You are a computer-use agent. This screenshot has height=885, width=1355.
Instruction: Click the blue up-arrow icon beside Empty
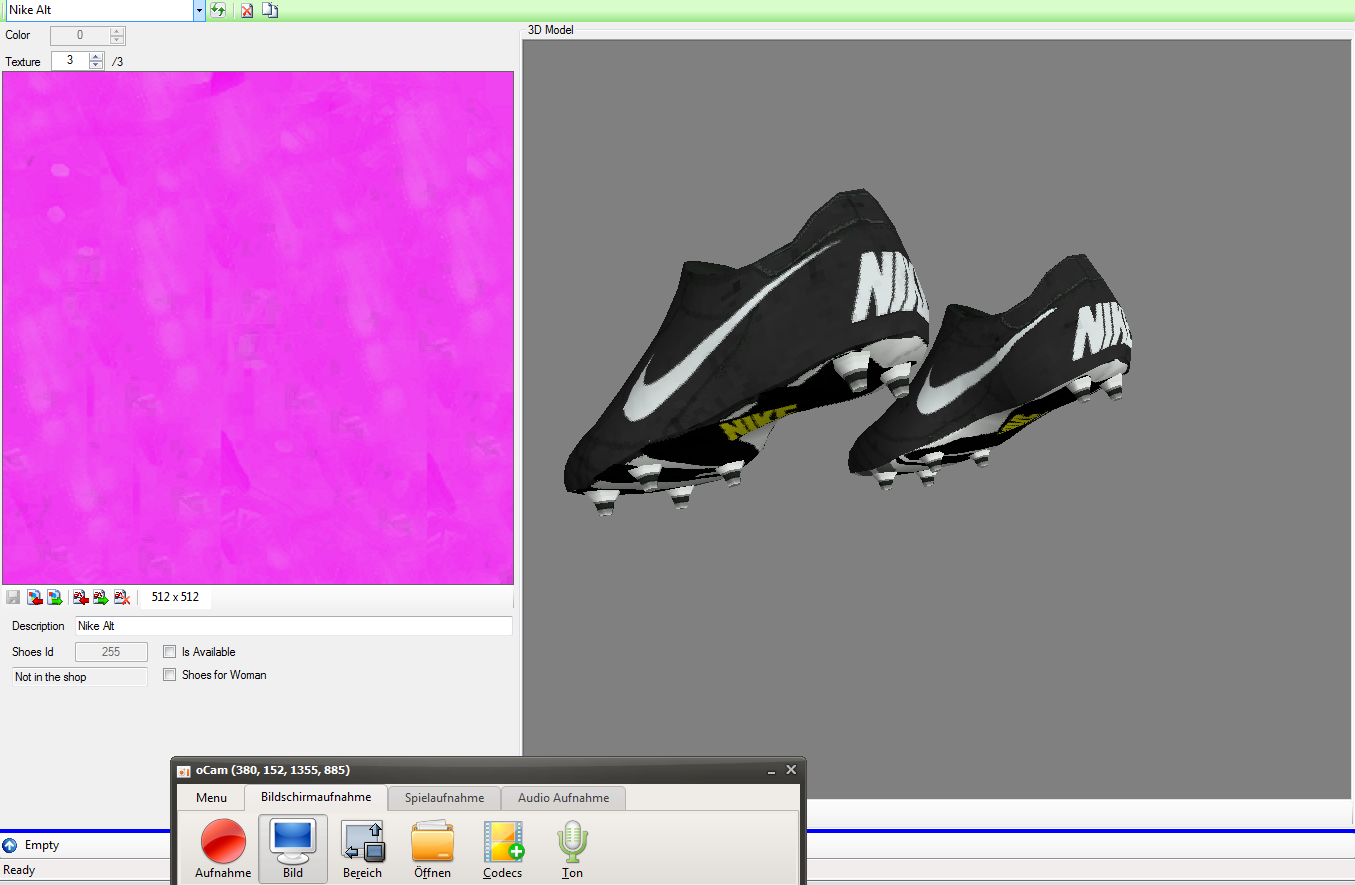10,845
